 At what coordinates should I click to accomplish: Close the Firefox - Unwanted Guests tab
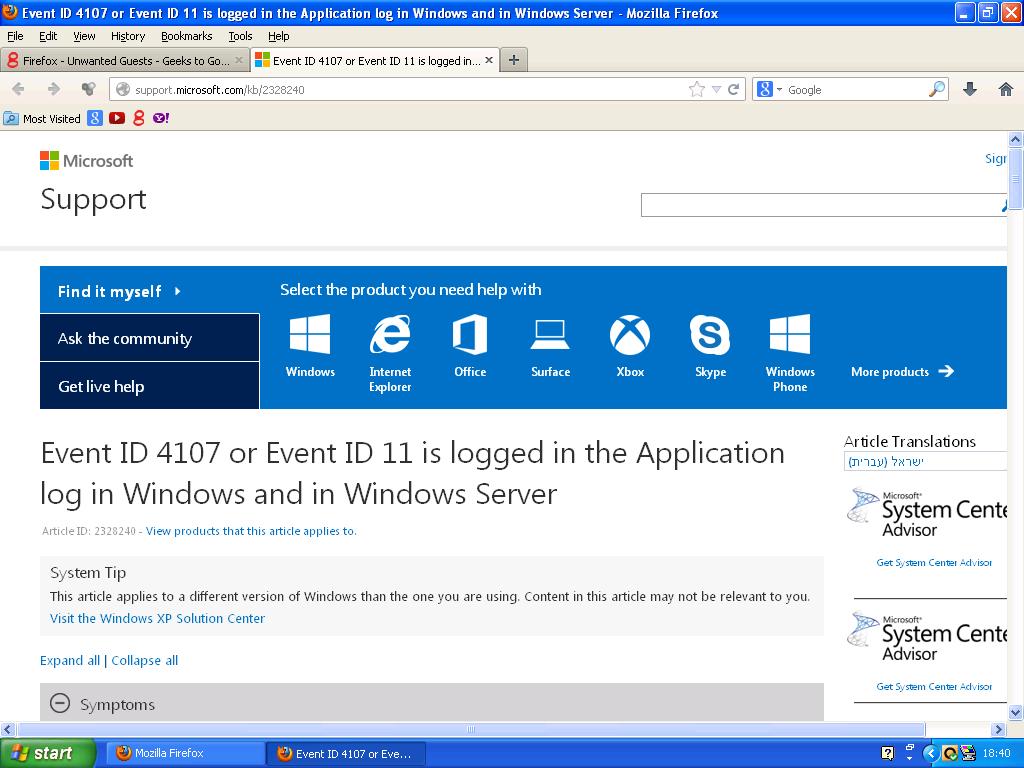tap(239, 60)
